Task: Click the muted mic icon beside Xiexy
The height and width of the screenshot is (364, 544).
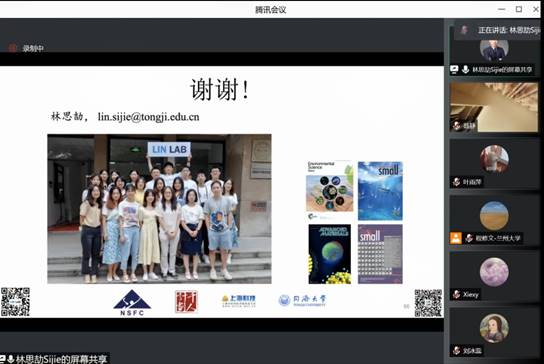Action: coord(456,295)
